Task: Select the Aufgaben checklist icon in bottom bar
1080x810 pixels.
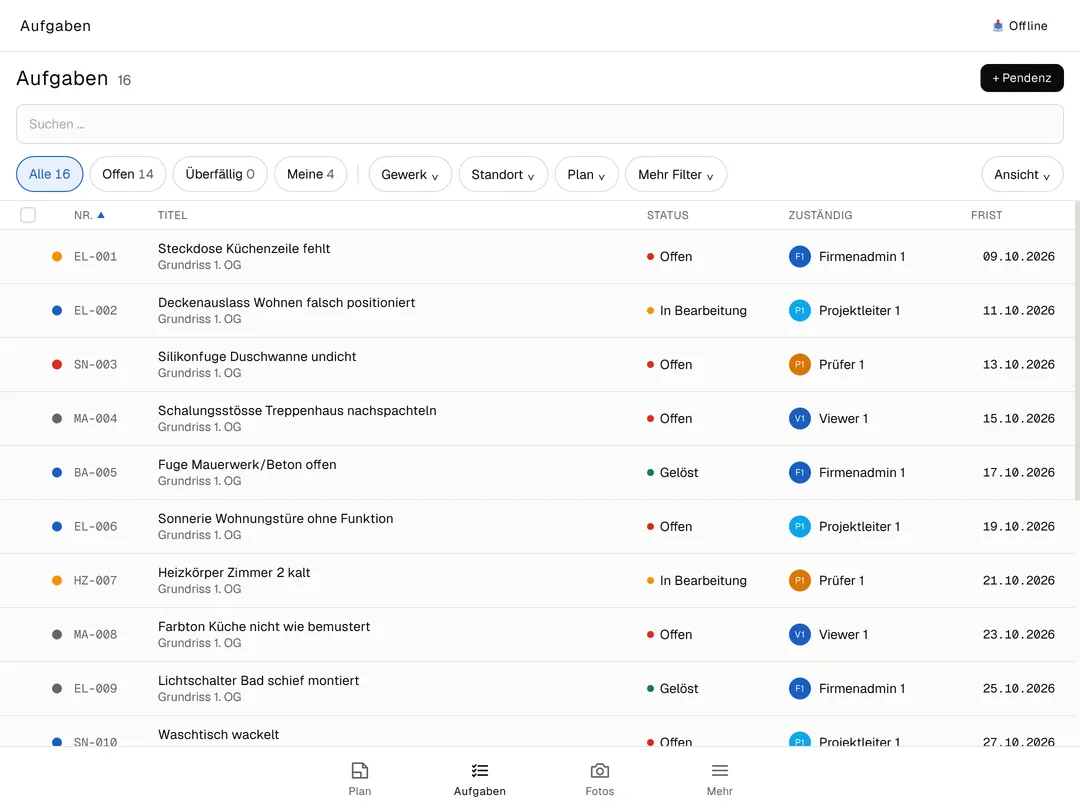Action: pos(480,770)
